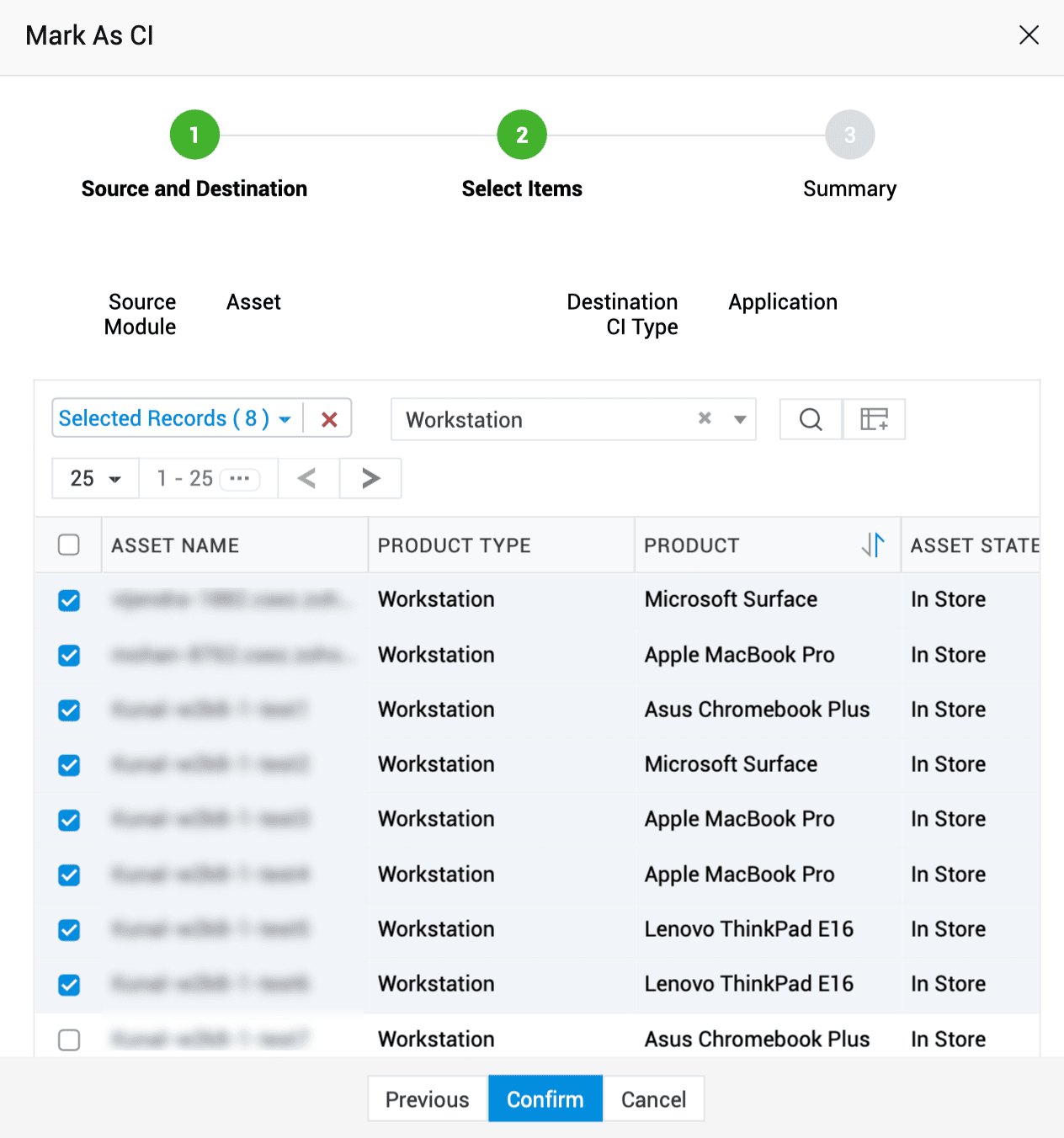The height and width of the screenshot is (1138, 1064).
Task: Open the Workstation product type dropdown
Action: point(740,419)
